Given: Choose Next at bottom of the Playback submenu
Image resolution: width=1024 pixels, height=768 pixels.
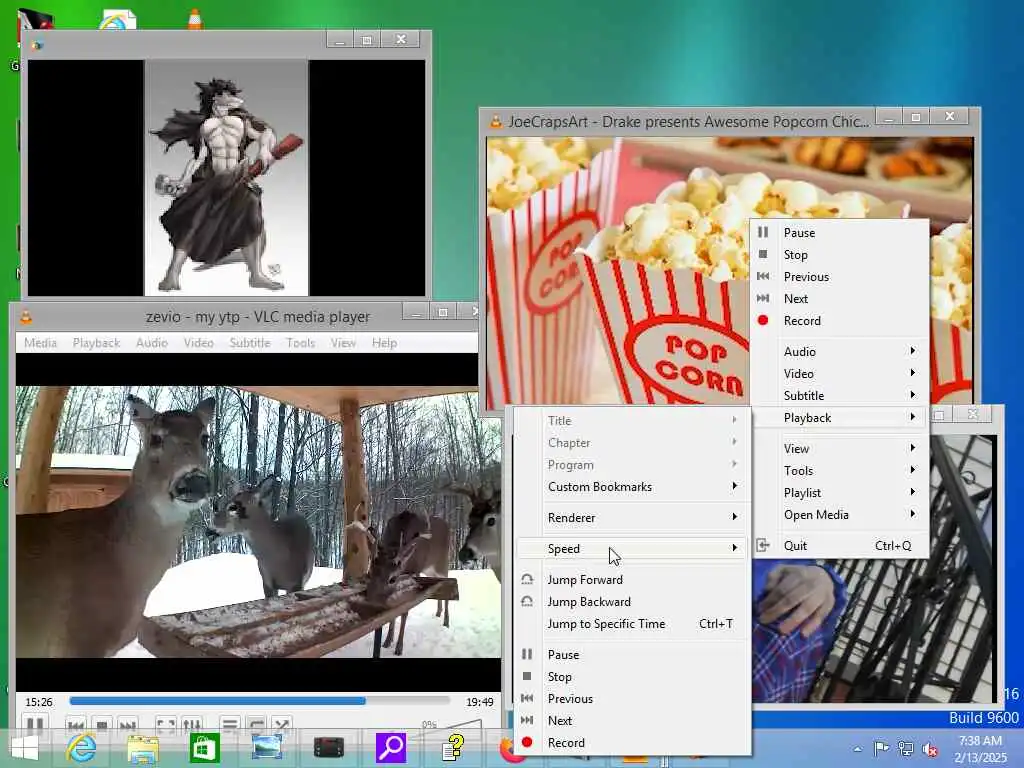Looking at the screenshot, I should coord(632,720).
